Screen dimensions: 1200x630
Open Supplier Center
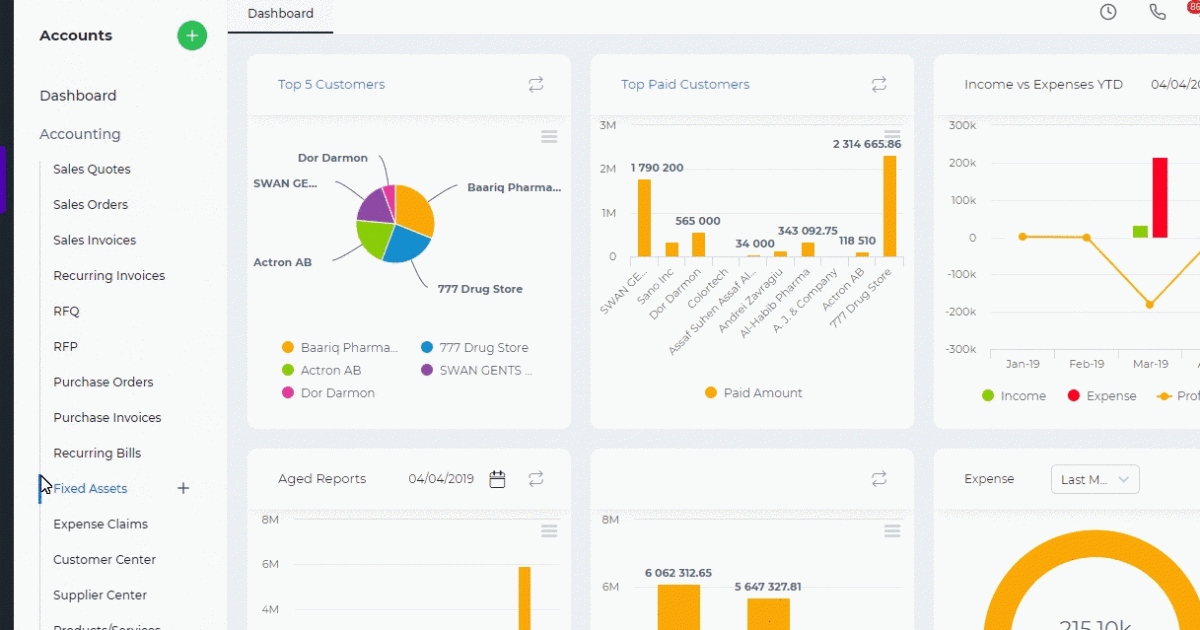[x=100, y=595]
